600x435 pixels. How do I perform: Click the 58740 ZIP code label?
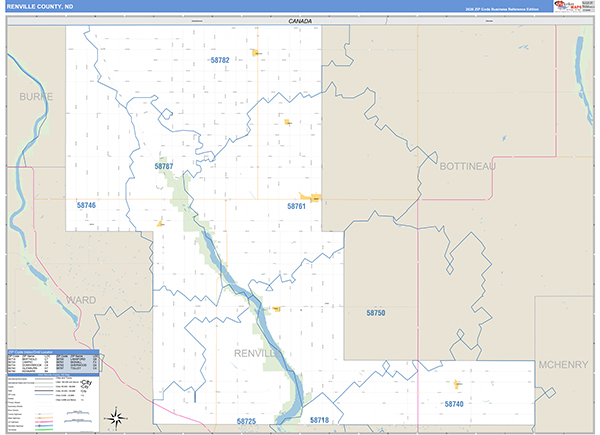point(454,404)
